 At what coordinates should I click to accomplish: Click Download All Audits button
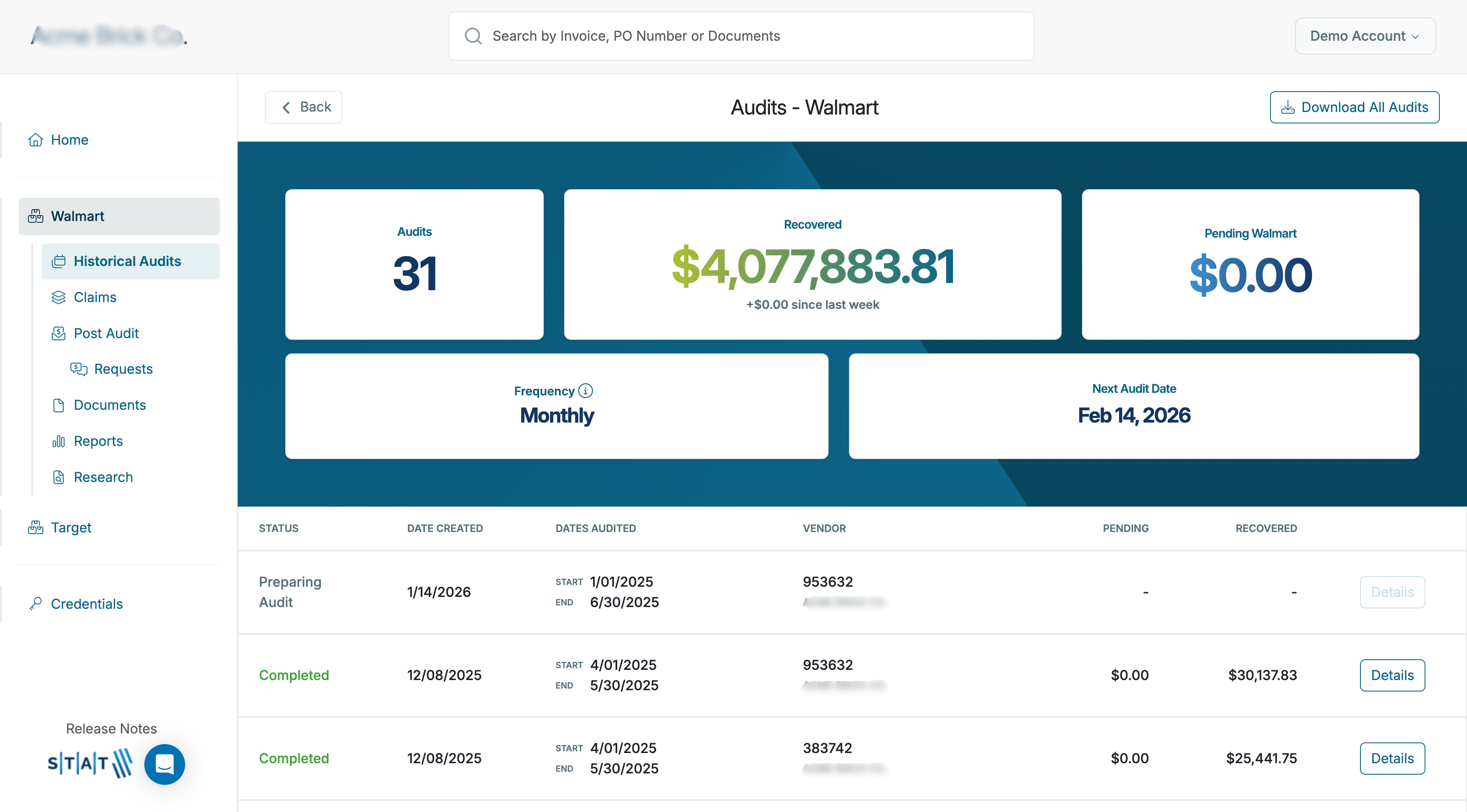tap(1354, 107)
